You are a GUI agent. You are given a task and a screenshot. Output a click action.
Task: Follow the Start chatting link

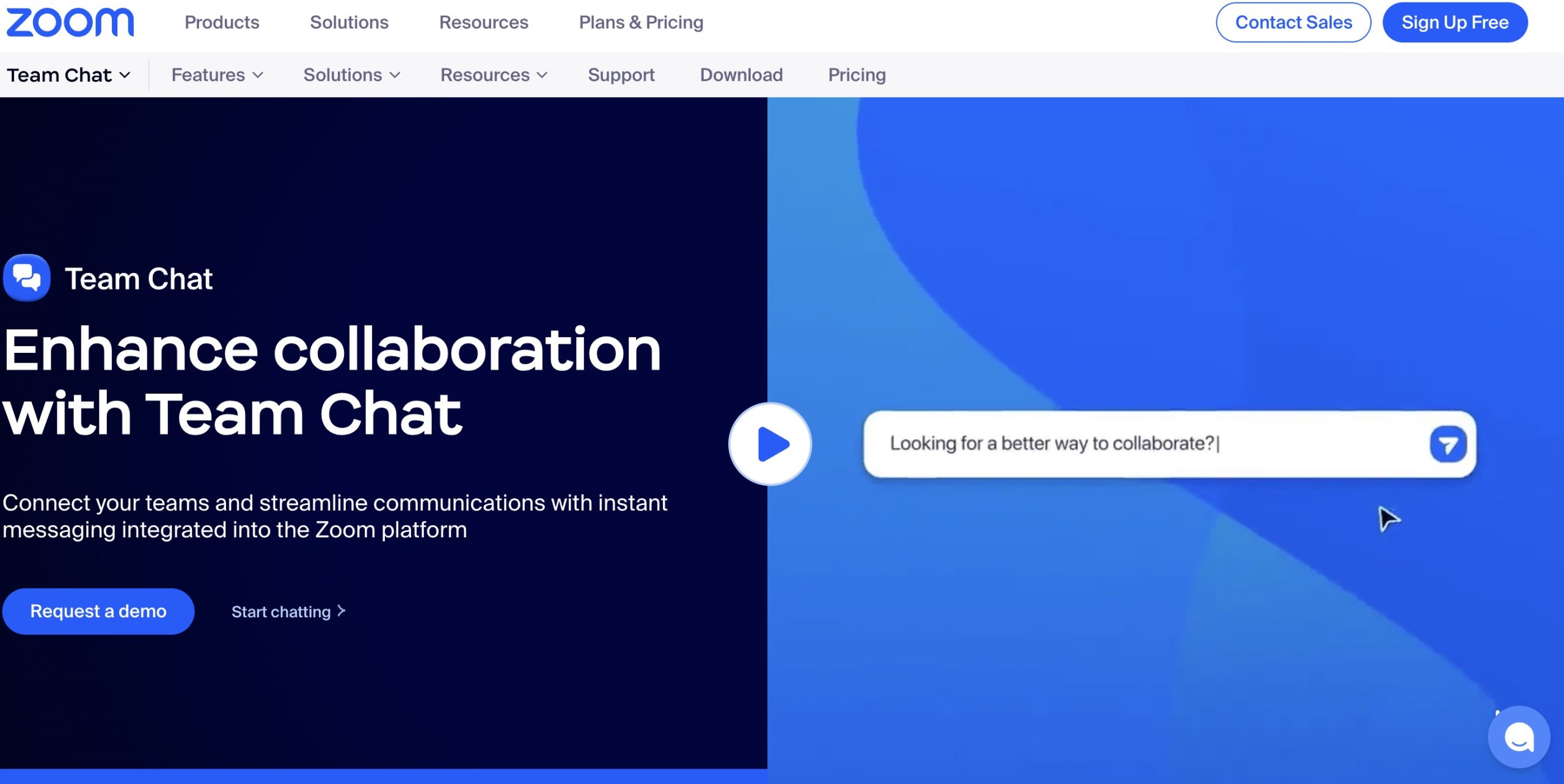[x=288, y=612]
